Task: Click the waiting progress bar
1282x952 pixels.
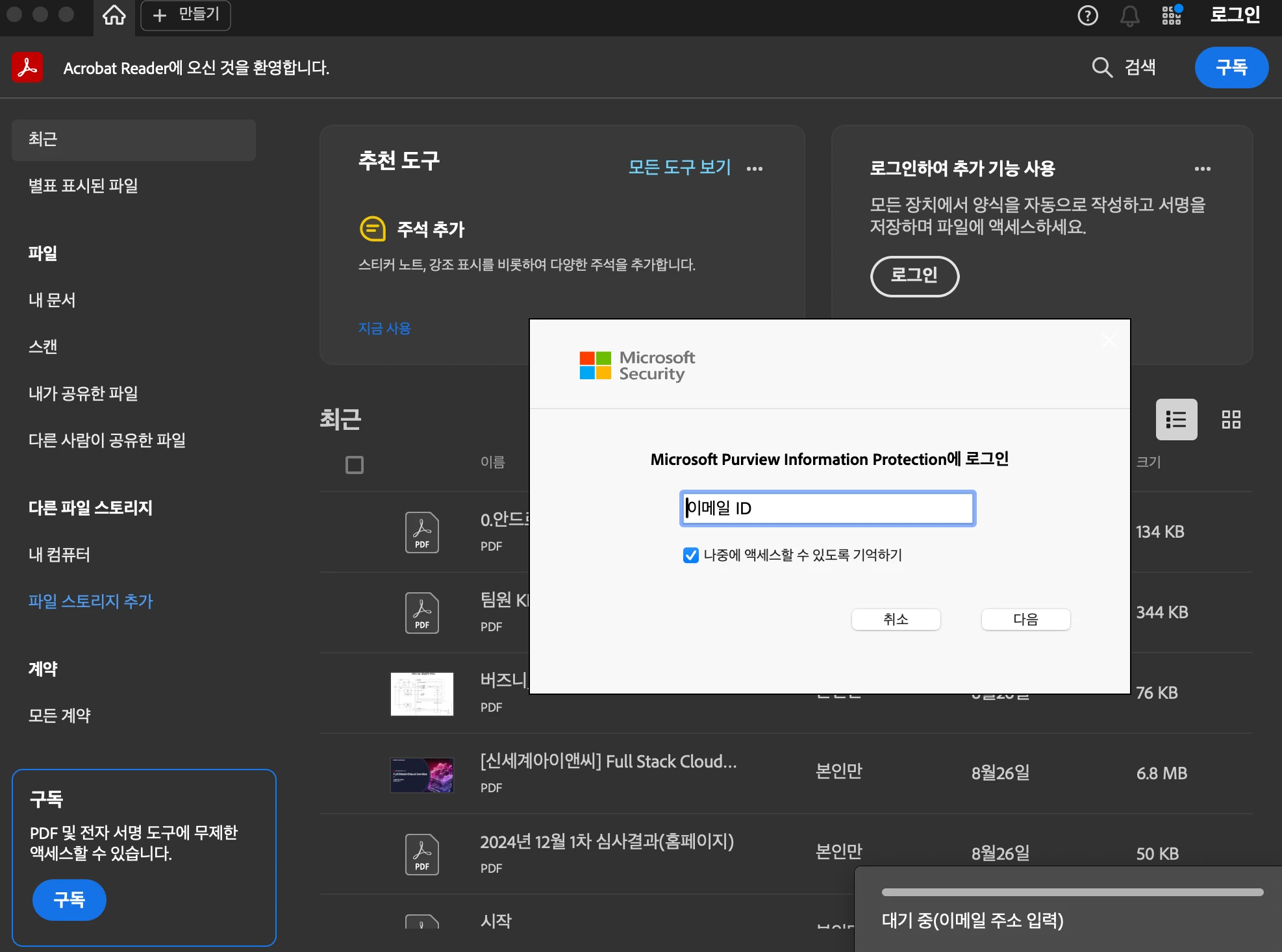Action: (x=1072, y=892)
